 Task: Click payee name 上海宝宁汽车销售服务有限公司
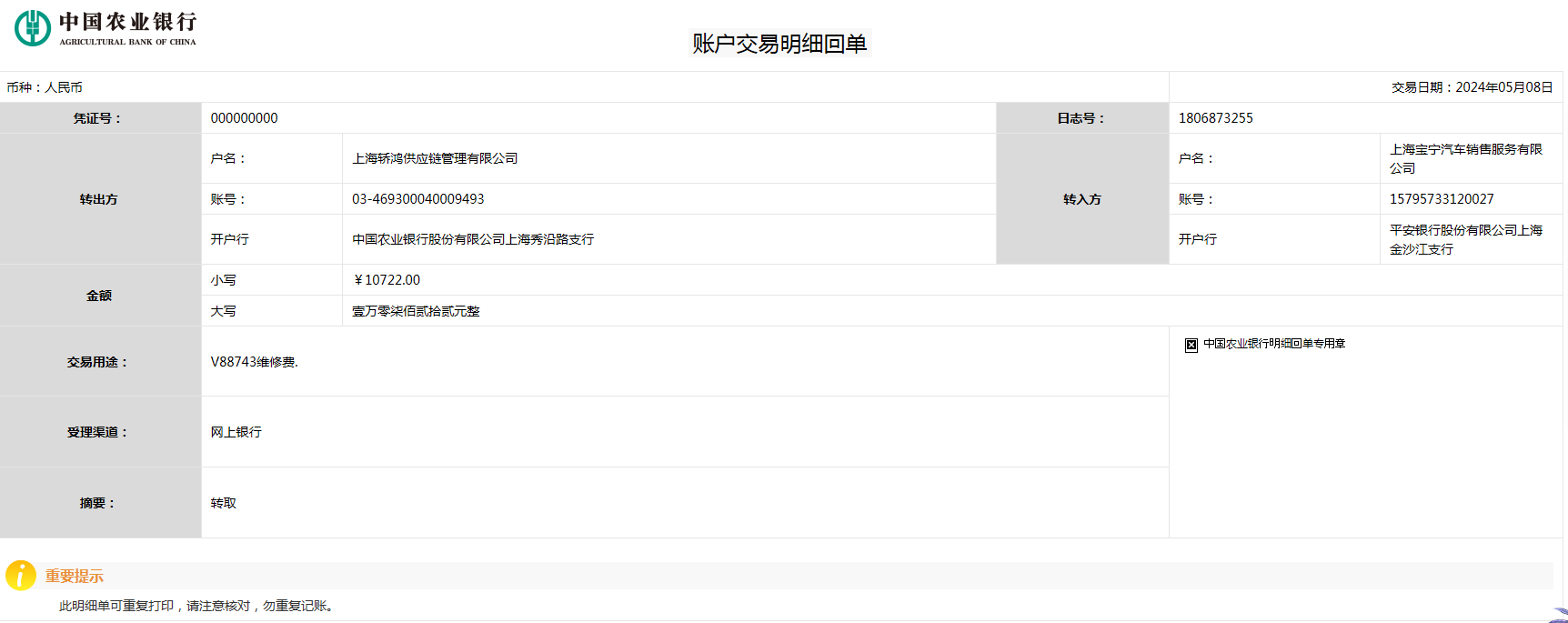pos(1465,158)
